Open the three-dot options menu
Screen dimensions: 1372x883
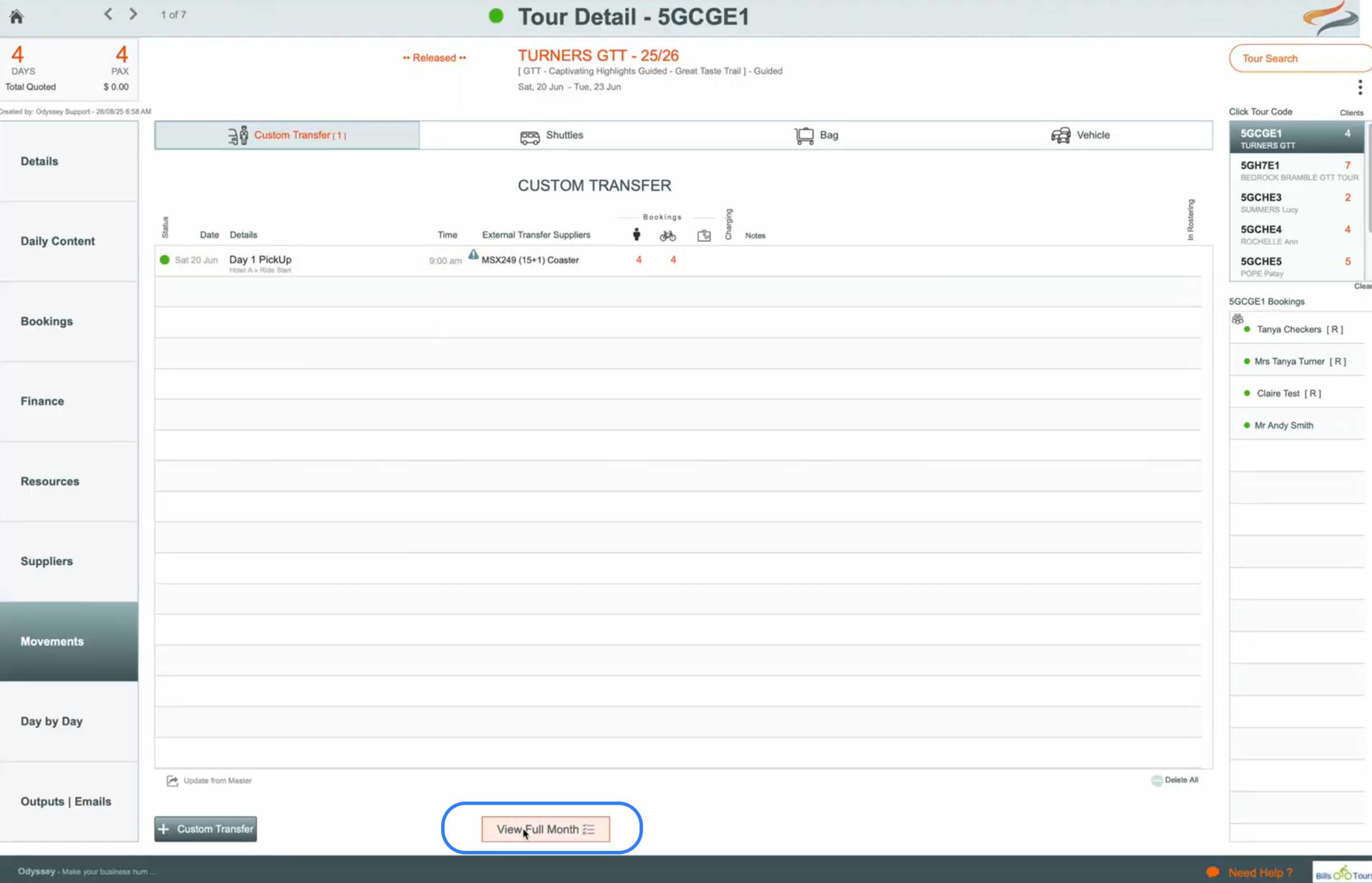point(1359,87)
